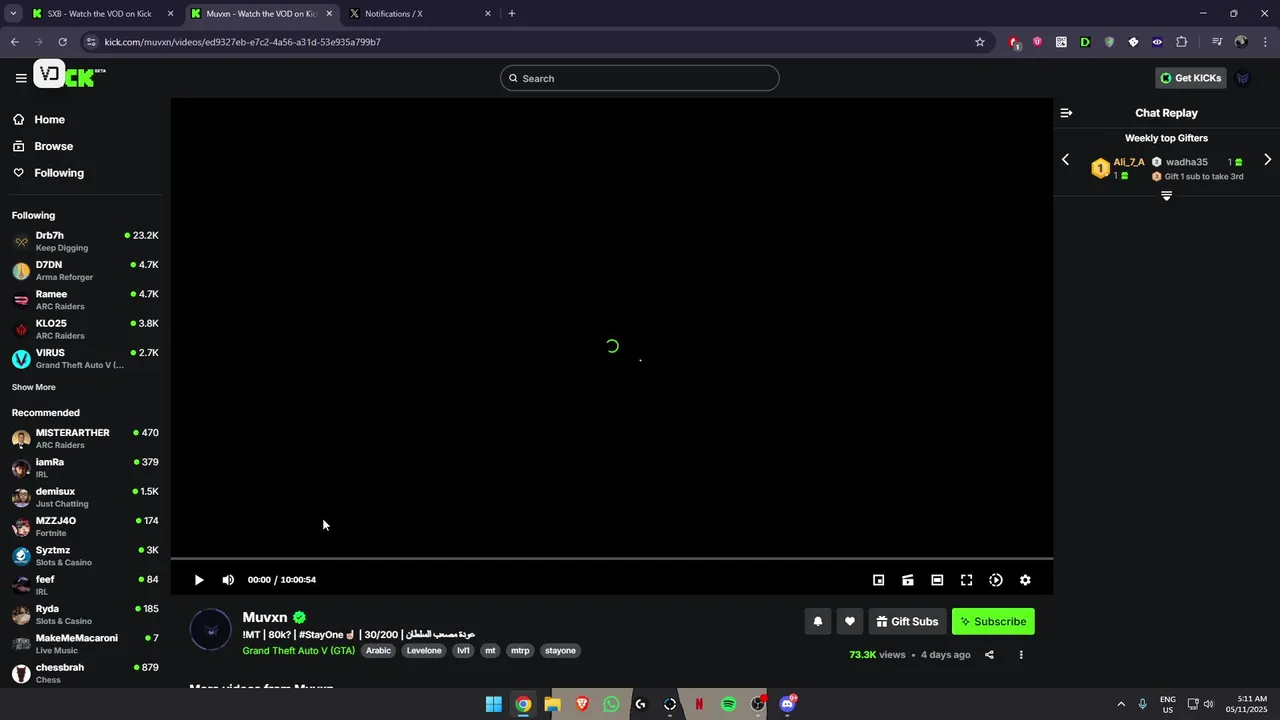Open Chrome media control icon
Image resolution: width=1280 pixels, height=720 pixels.
(1217, 42)
